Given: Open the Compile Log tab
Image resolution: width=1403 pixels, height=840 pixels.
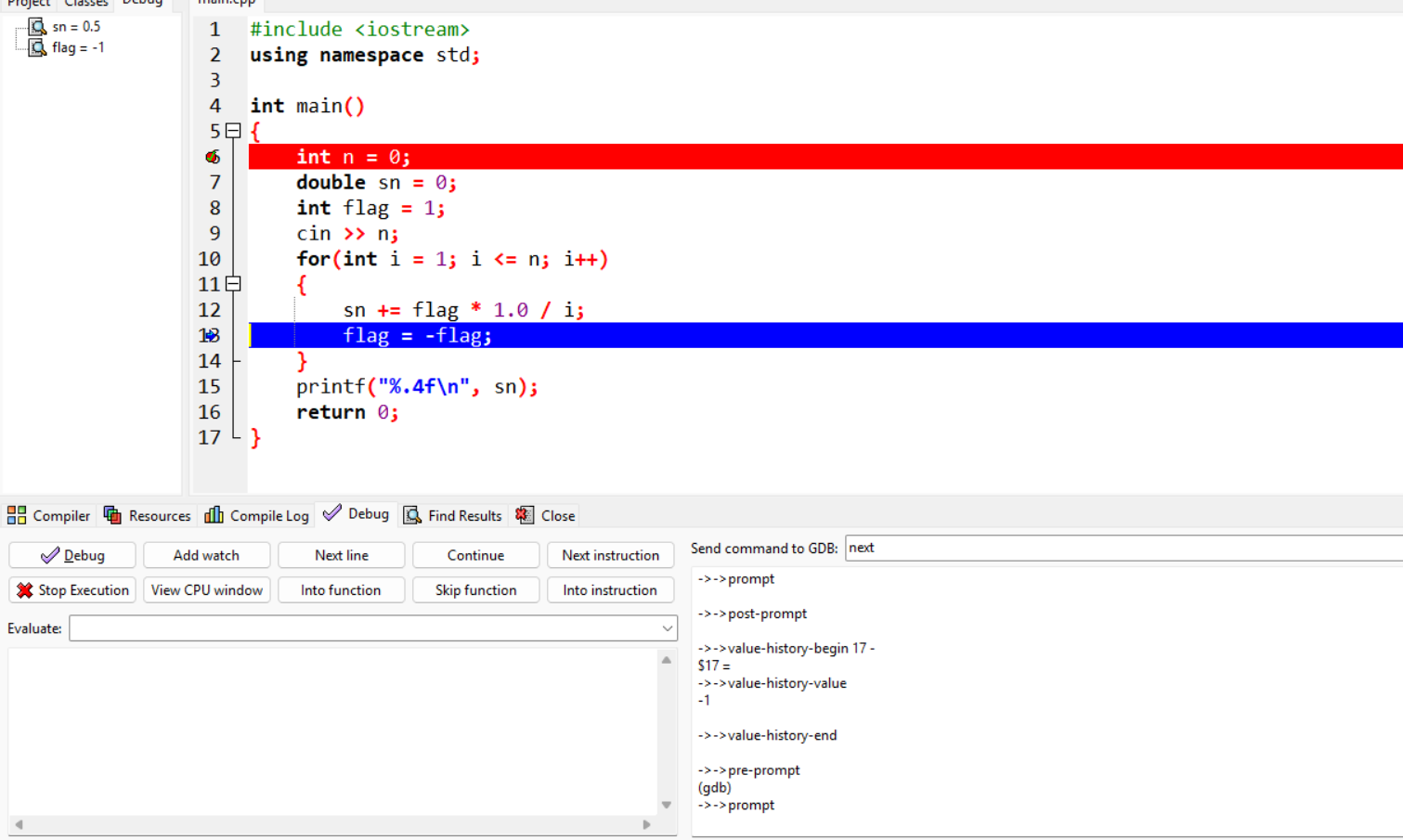Looking at the screenshot, I should [257, 515].
